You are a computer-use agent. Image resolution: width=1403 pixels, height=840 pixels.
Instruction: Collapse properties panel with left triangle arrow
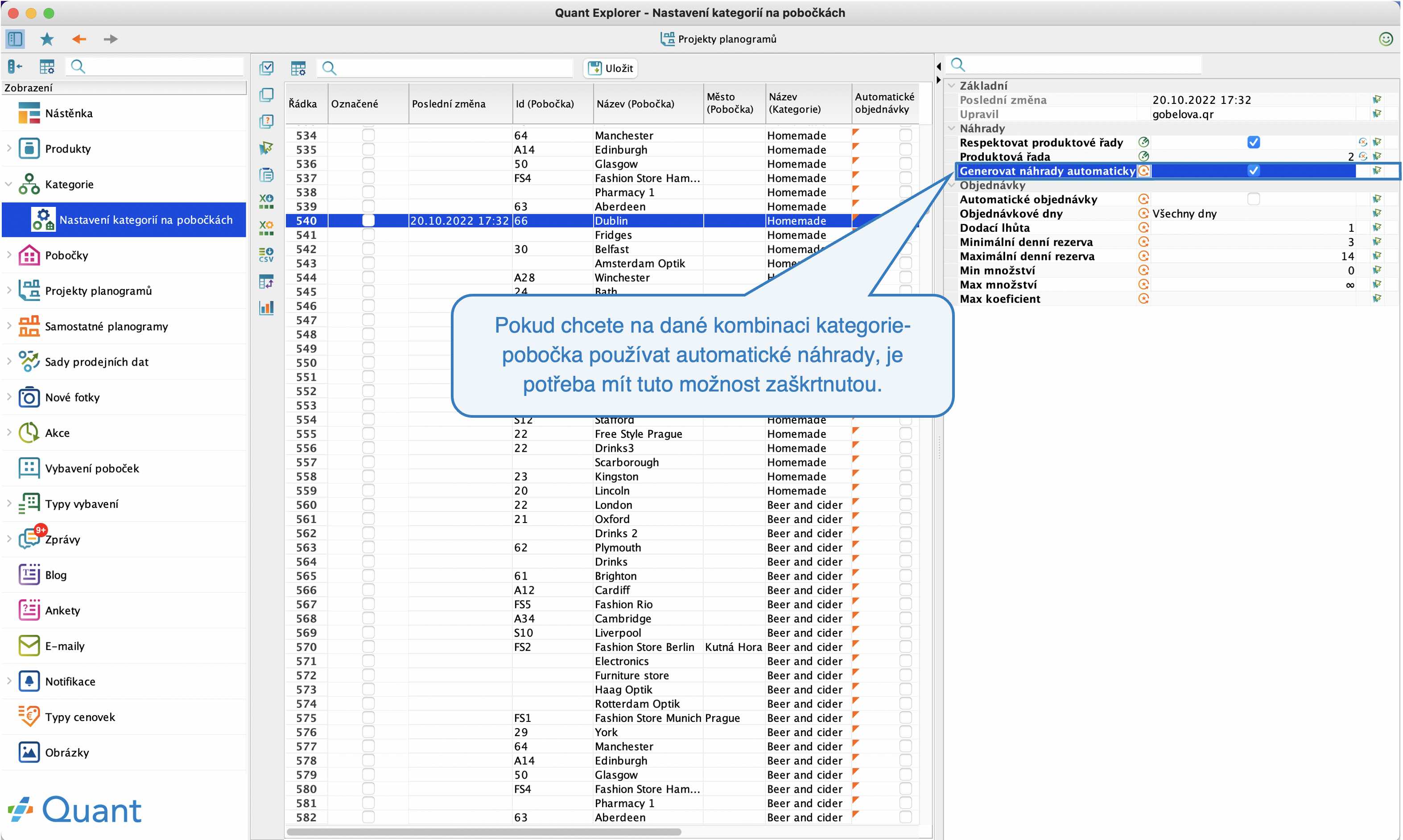click(x=939, y=66)
